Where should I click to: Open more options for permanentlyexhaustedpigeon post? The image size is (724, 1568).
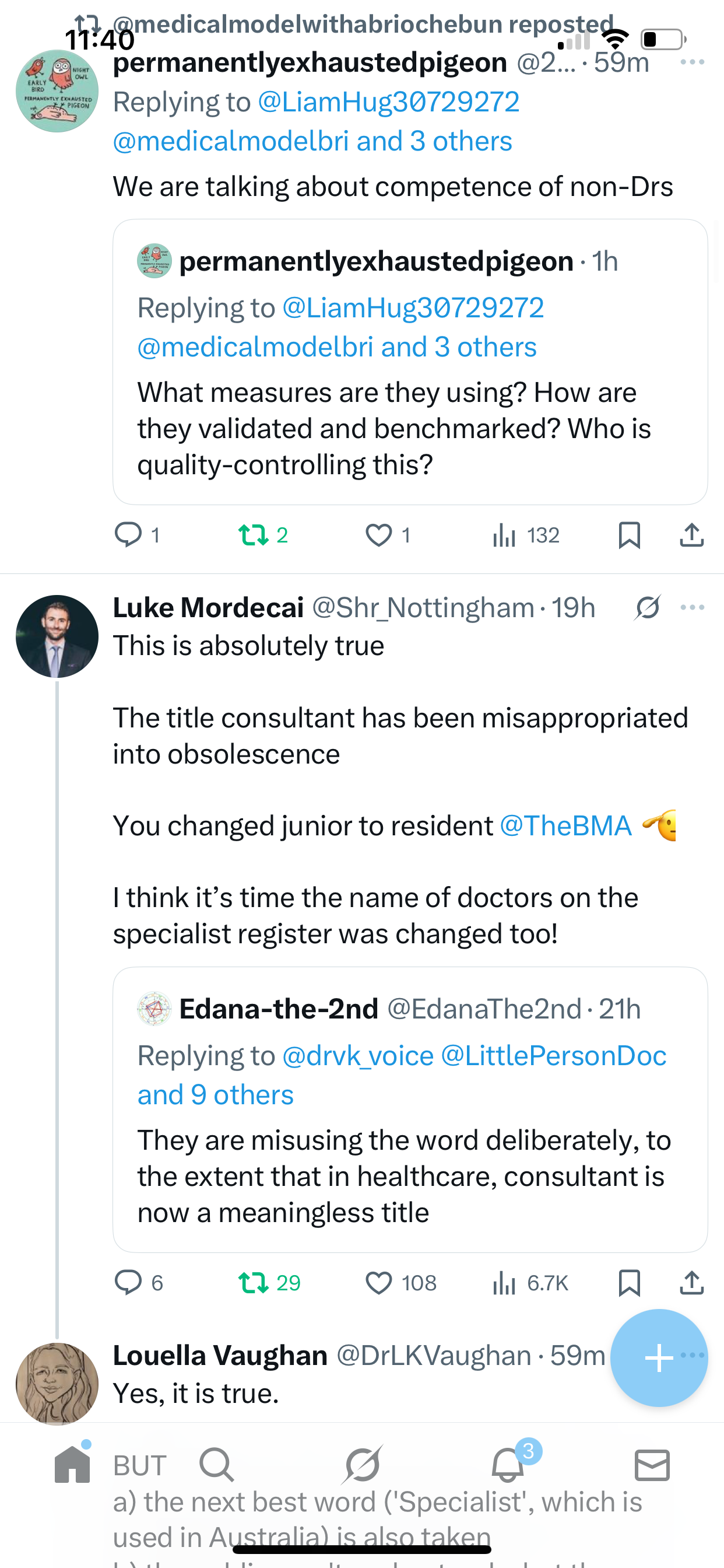point(693,62)
